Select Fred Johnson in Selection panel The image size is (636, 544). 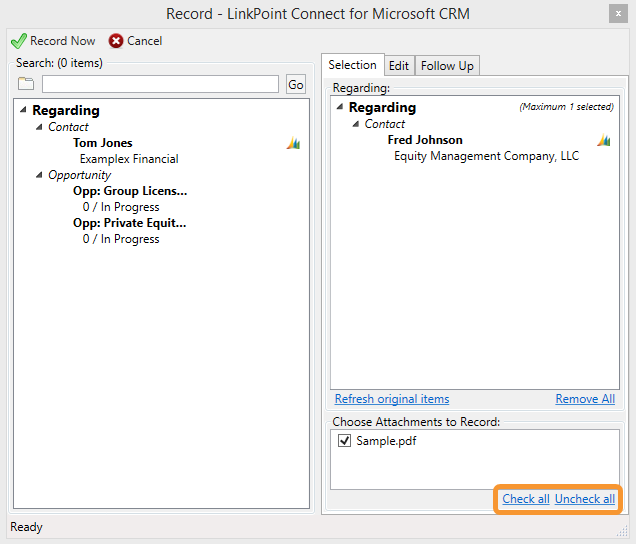pyautogui.click(x=425, y=140)
